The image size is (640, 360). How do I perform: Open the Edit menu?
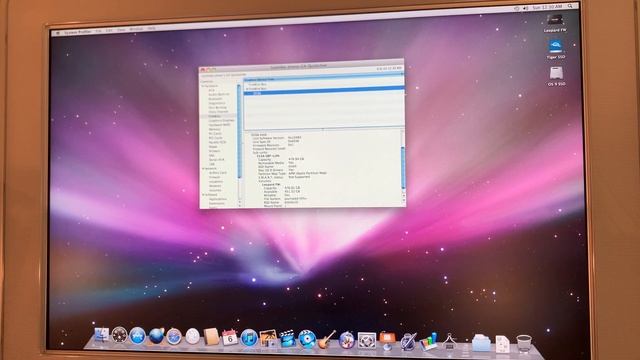coord(109,31)
